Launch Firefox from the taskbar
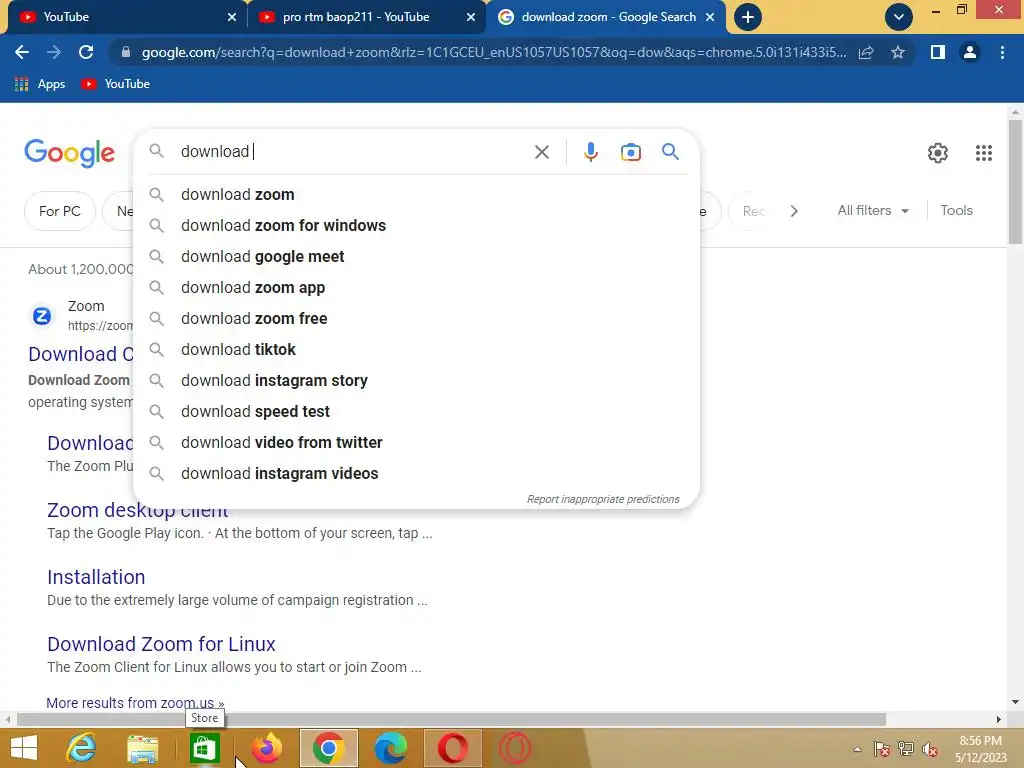Viewport: 1024px width, 768px height. [x=266, y=748]
